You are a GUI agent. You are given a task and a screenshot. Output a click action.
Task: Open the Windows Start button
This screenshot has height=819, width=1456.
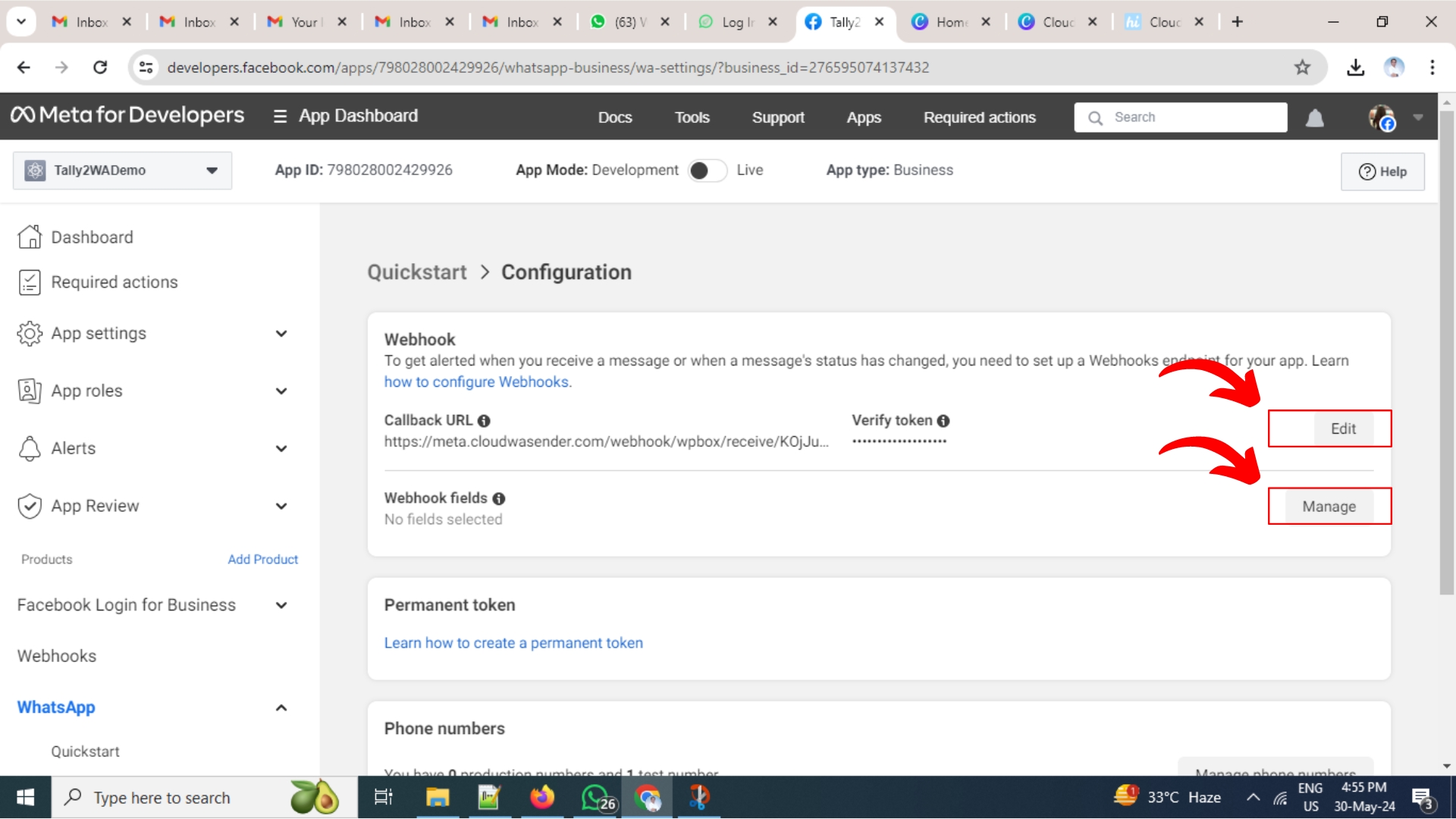[x=25, y=797]
